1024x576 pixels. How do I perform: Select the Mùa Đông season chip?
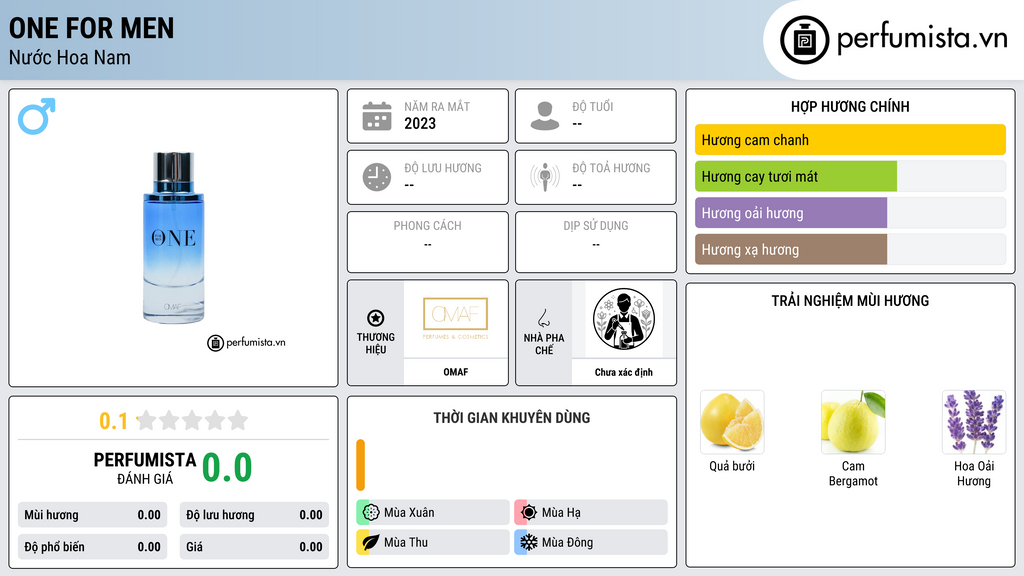click(x=591, y=542)
